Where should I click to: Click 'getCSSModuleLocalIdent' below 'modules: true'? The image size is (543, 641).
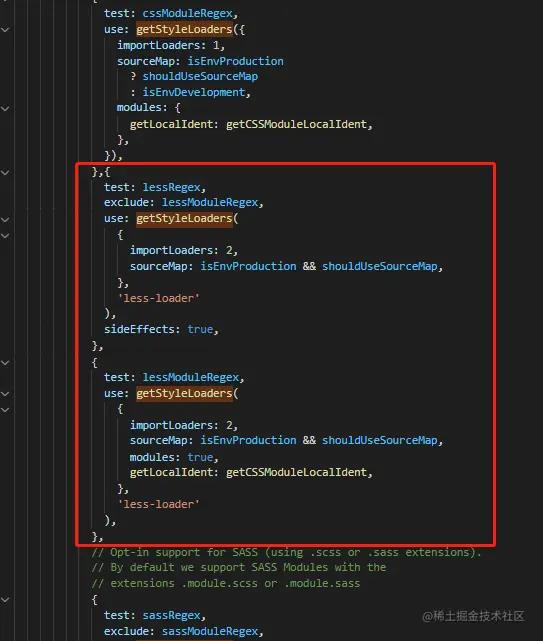pos(296,472)
